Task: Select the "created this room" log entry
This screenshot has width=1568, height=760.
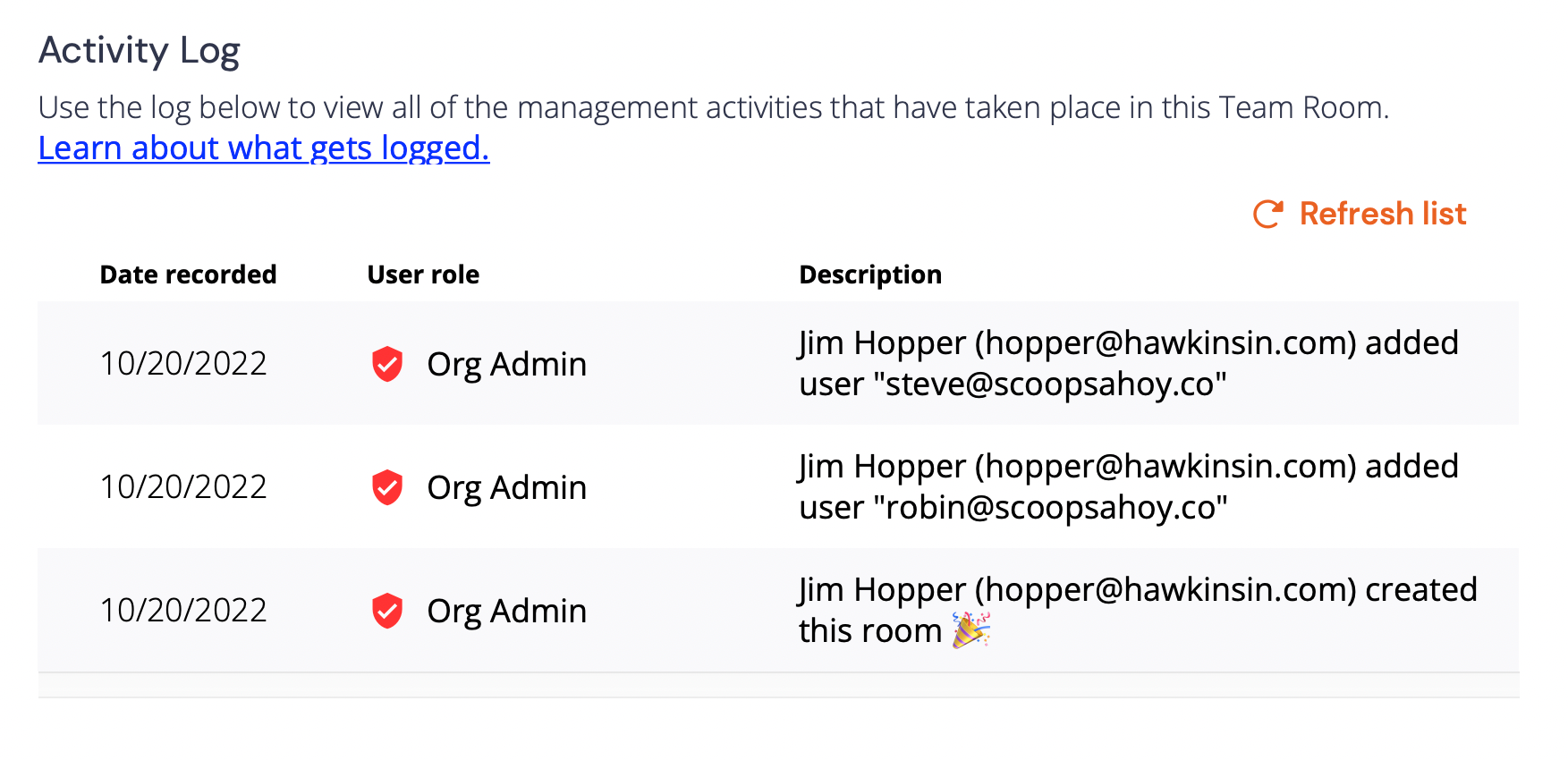Action: 1137,610
